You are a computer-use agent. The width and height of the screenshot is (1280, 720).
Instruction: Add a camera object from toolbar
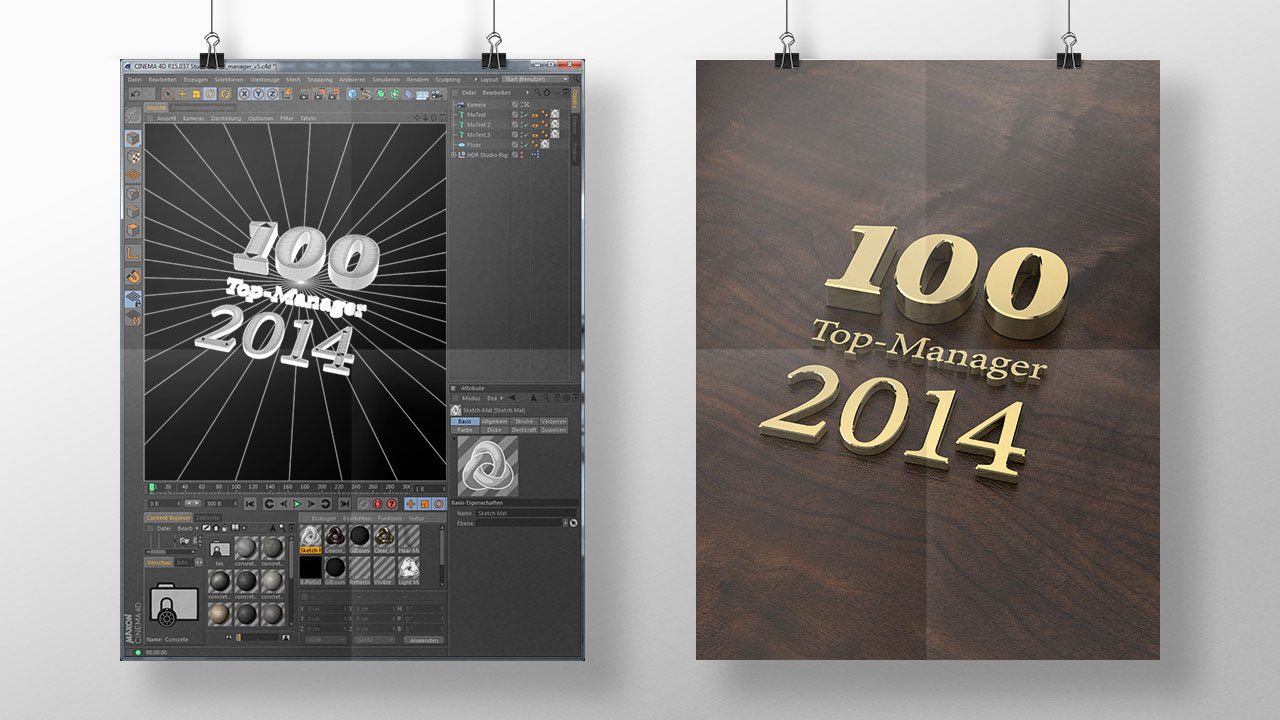(x=436, y=94)
